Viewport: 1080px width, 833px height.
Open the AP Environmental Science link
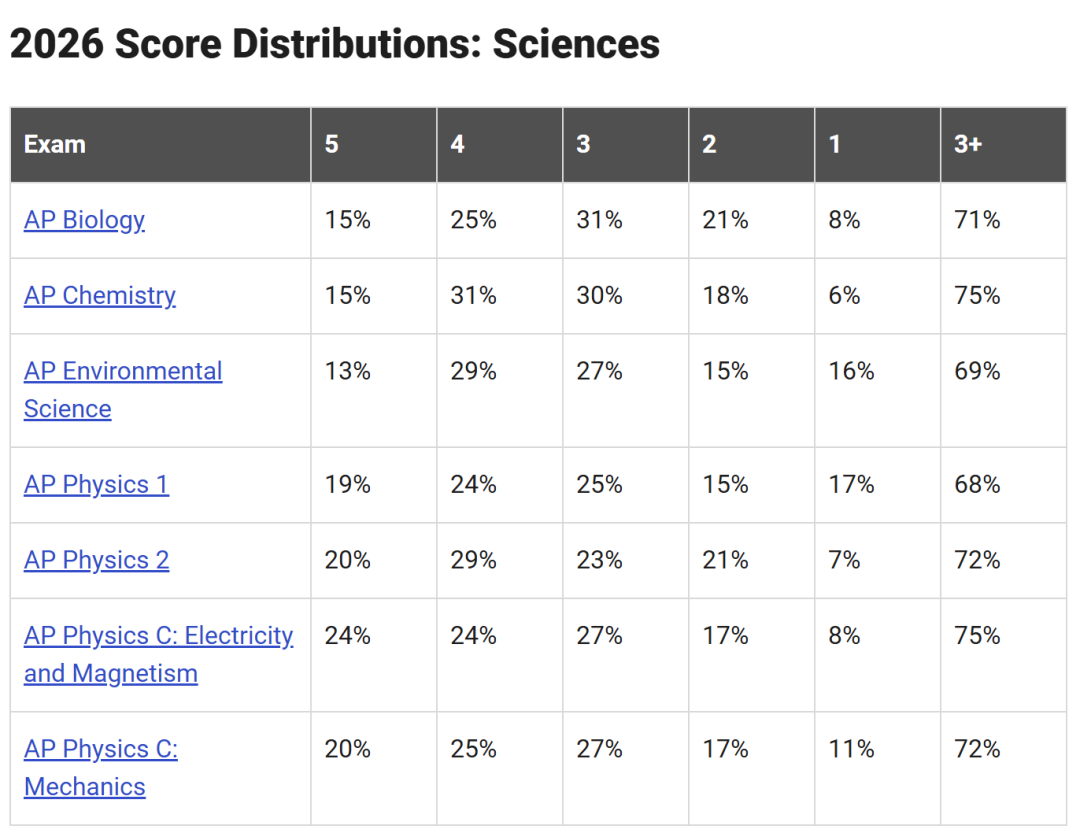click(x=123, y=390)
